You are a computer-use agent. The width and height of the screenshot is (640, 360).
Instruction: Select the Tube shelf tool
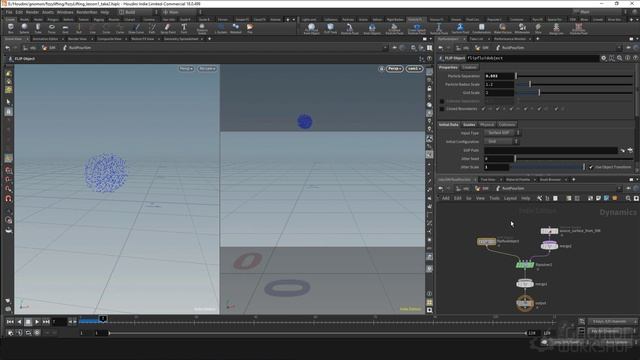(x=38, y=28)
